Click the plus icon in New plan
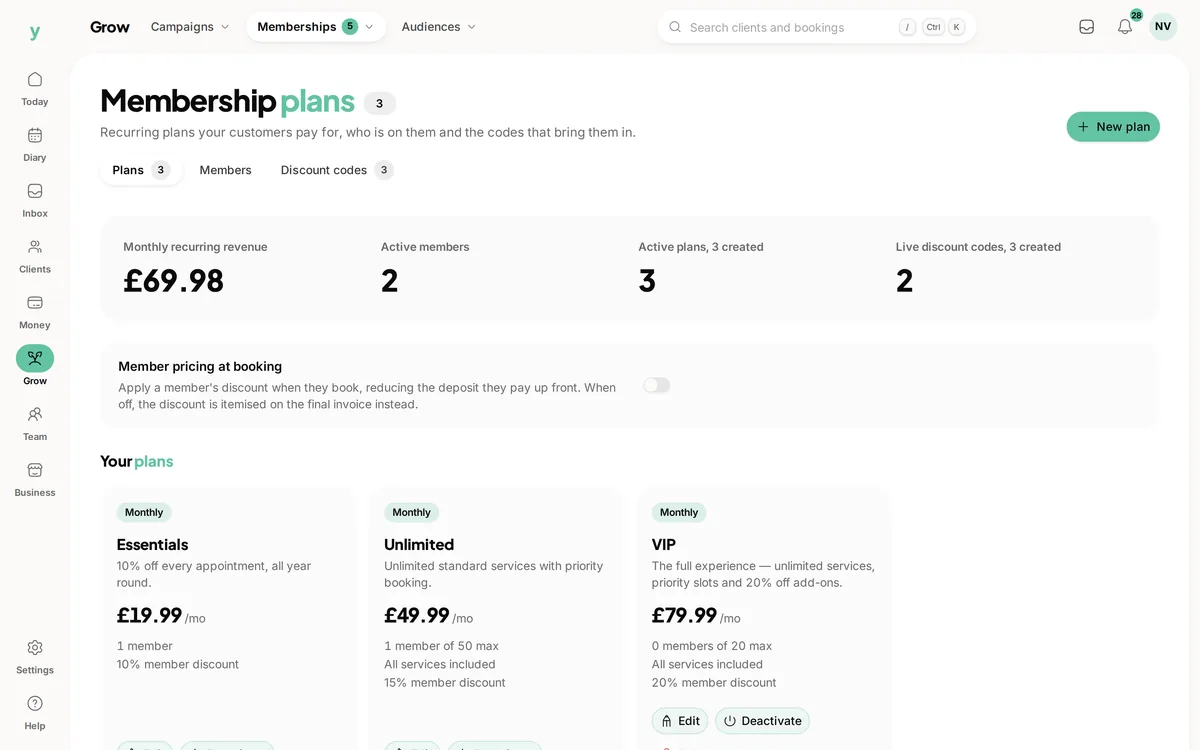The image size is (1200, 750). (x=1083, y=127)
